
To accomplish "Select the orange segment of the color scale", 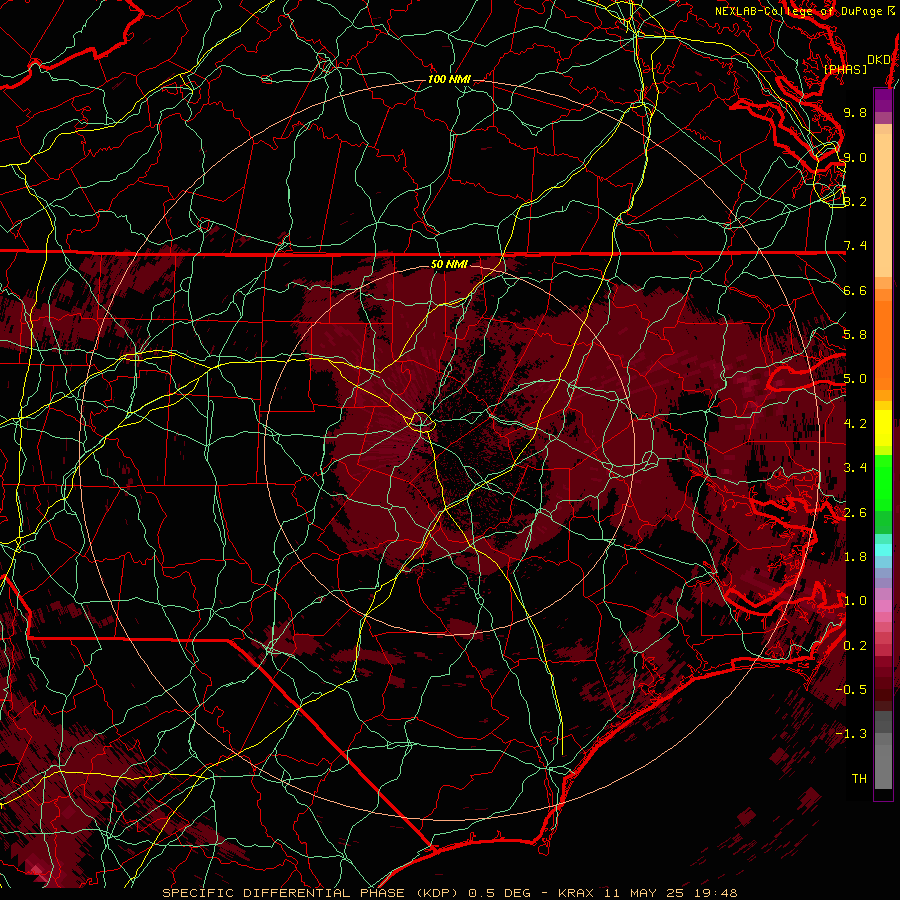I will coord(883,344).
